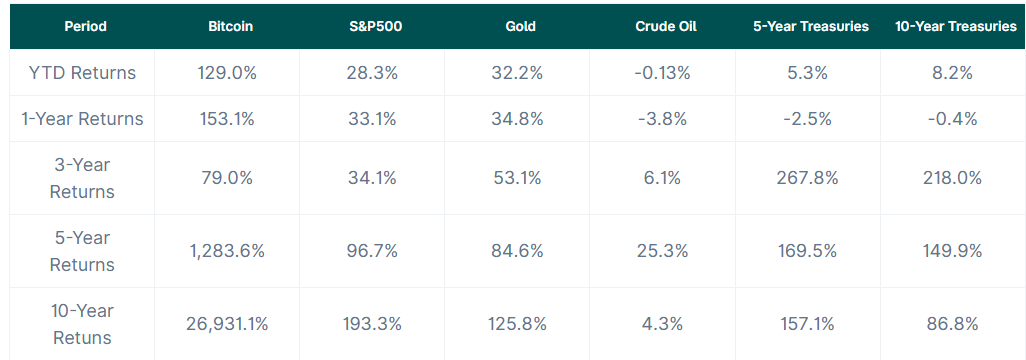This screenshot has width=1026, height=360.
Task: Click the 5-Year Returns row label
Action: 82,251
